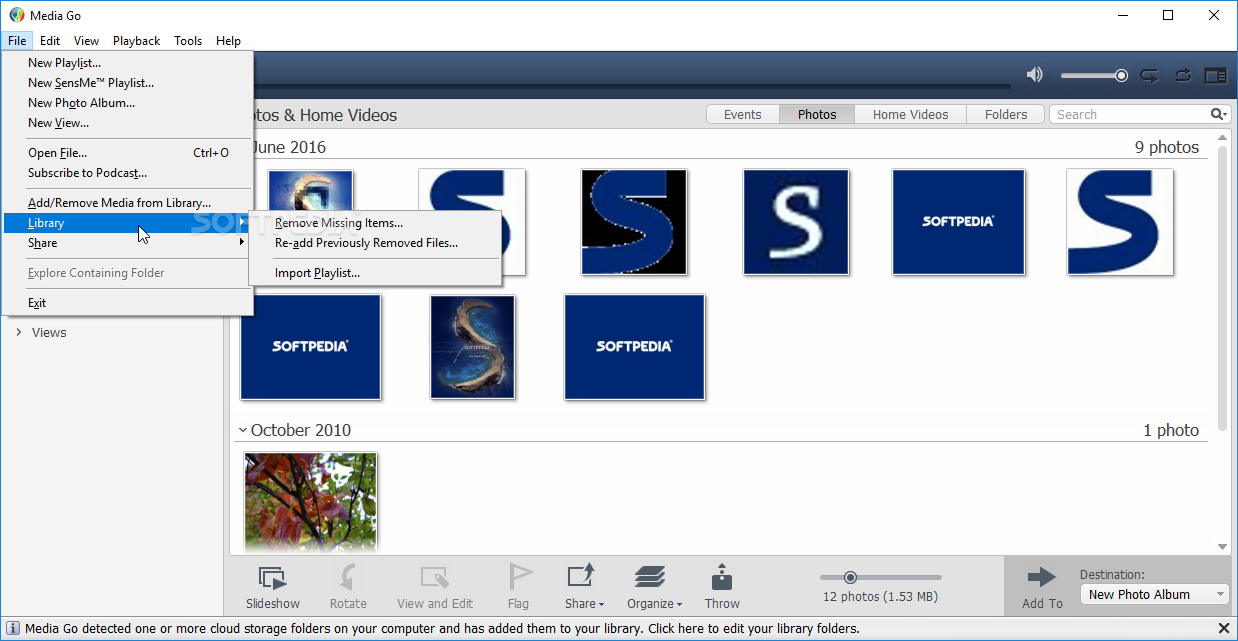Open the Edit menu
This screenshot has height=641, width=1238.
pyautogui.click(x=50, y=41)
